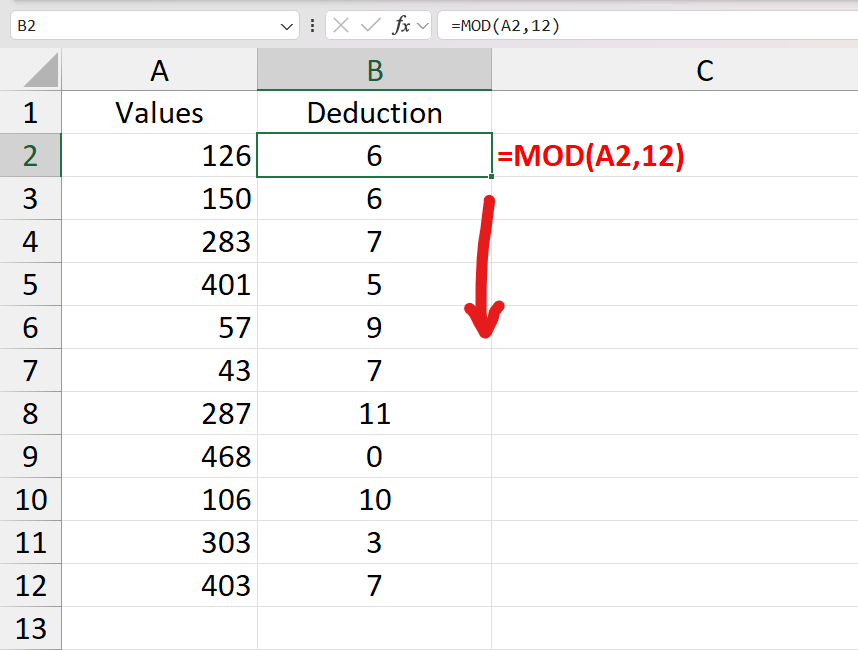Select empty cell A13
Screen dimensions: 858x650
pyautogui.click(x=159, y=628)
